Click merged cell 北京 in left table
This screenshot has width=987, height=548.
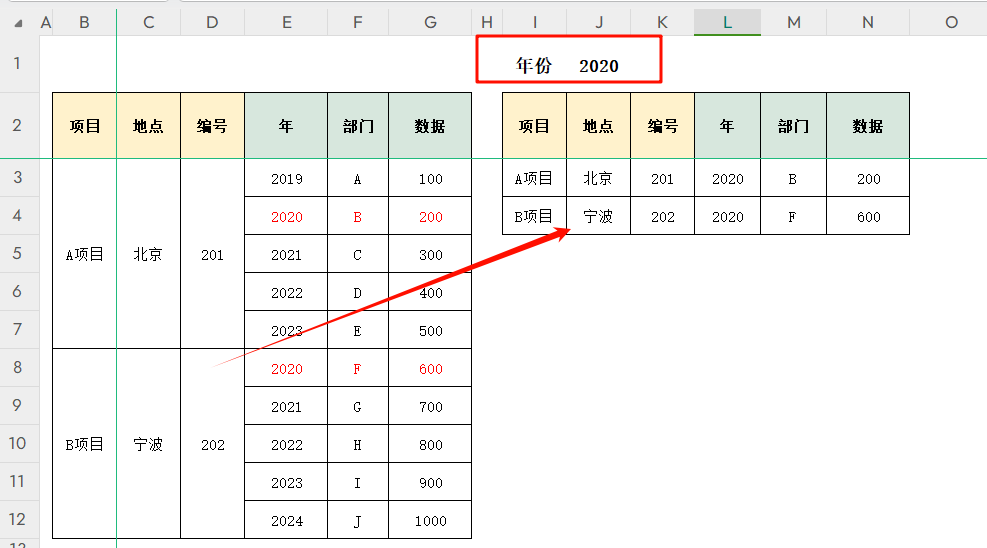tap(149, 254)
